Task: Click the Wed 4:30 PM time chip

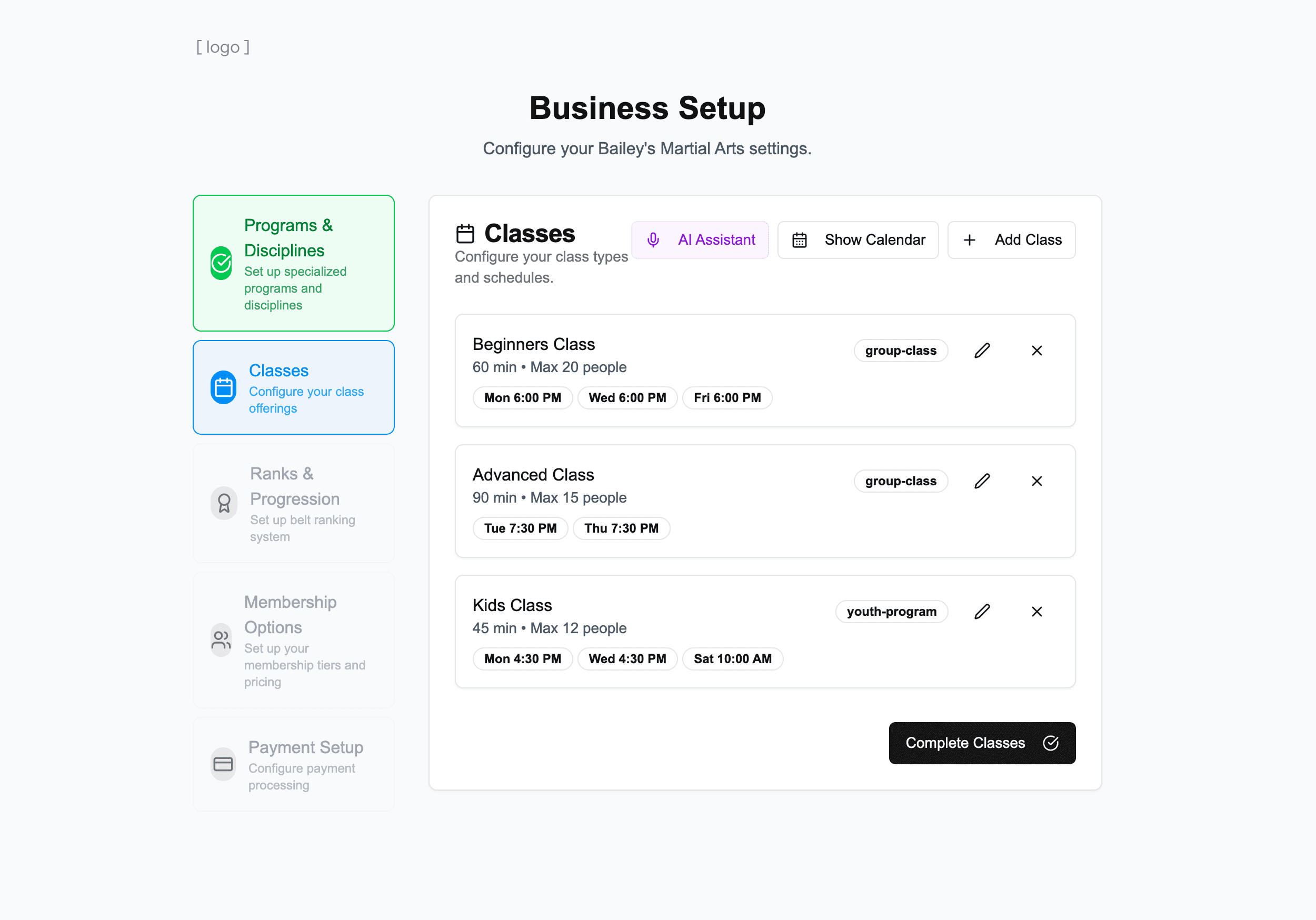Action: [x=627, y=659]
